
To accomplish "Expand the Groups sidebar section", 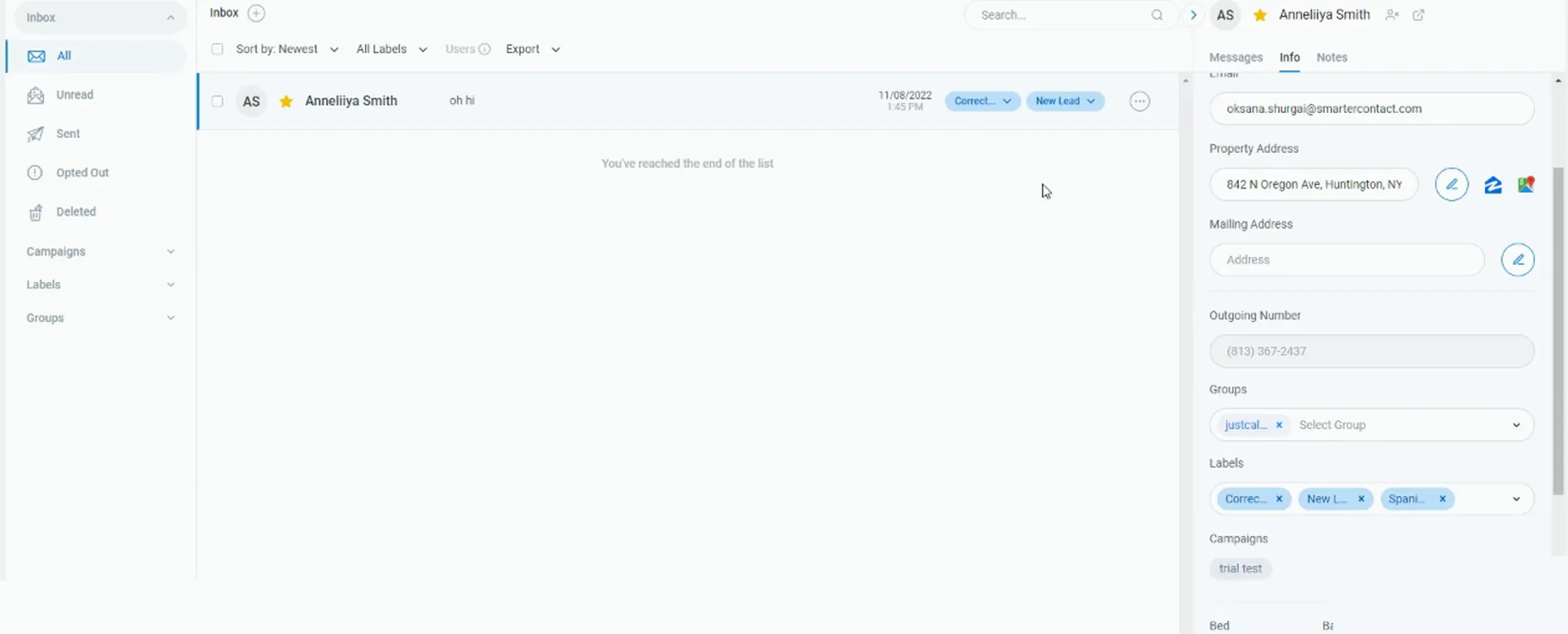I will (100, 318).
